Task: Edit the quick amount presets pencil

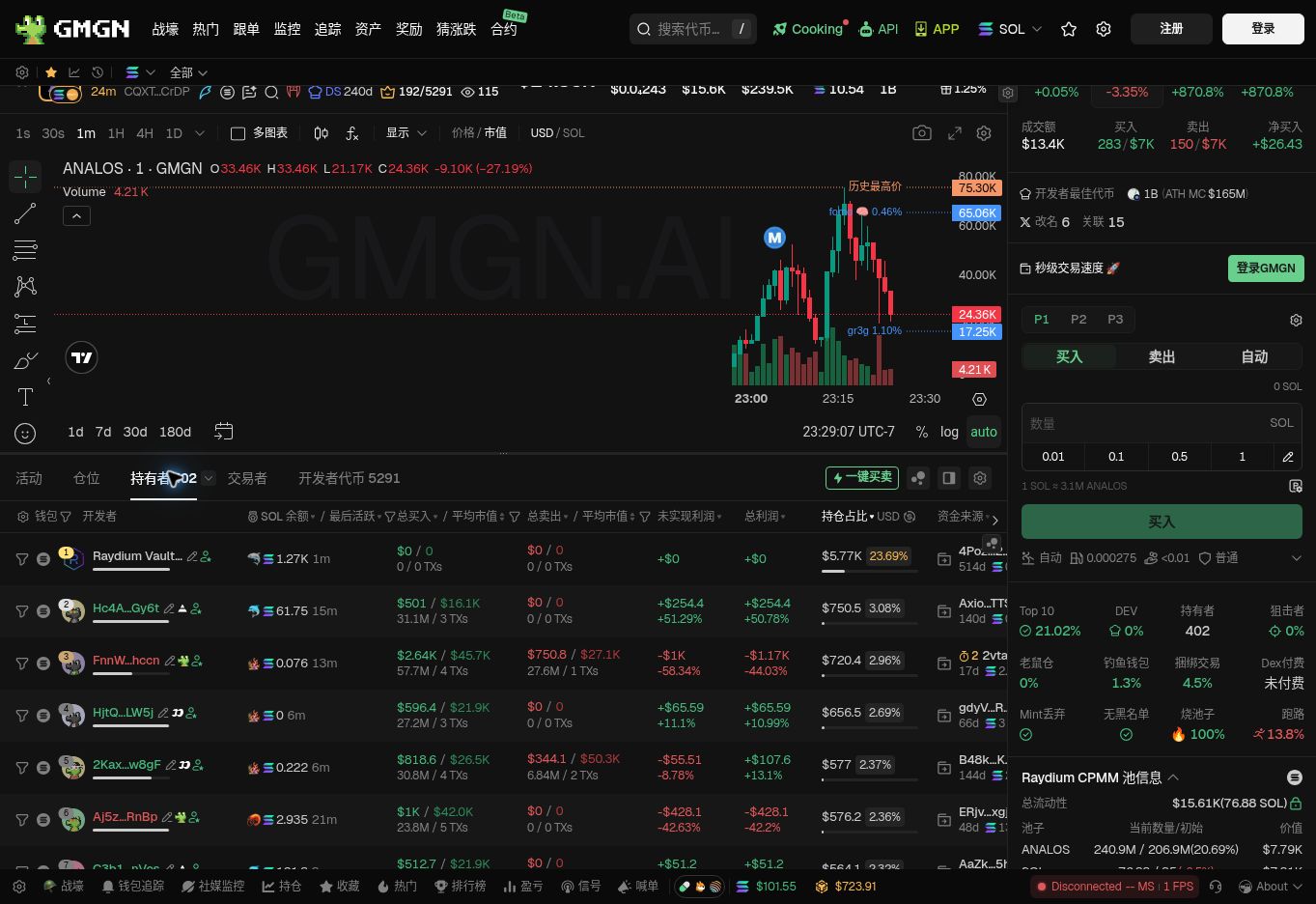Action: (1288, 456)
